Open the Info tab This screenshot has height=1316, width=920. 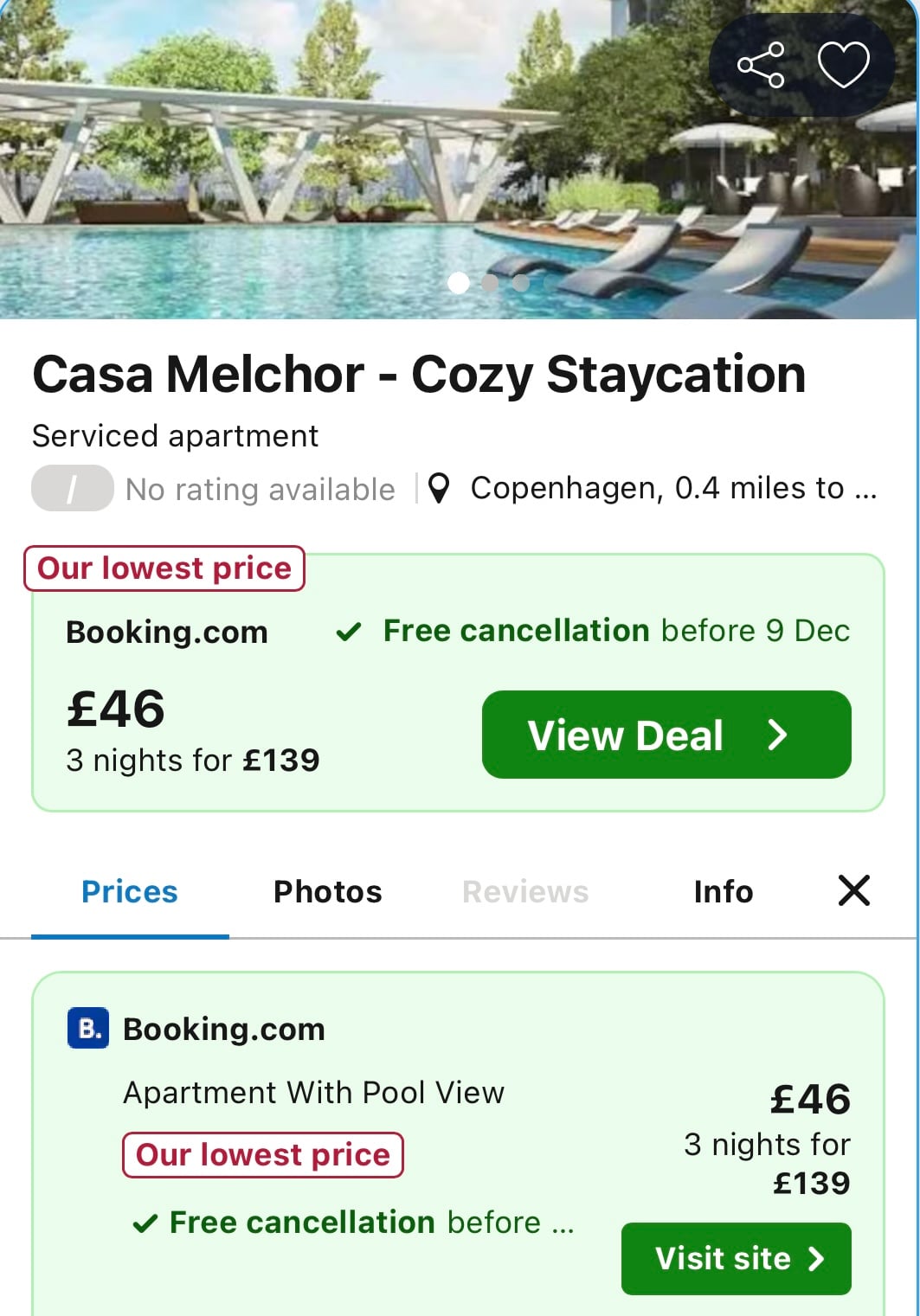723,891
